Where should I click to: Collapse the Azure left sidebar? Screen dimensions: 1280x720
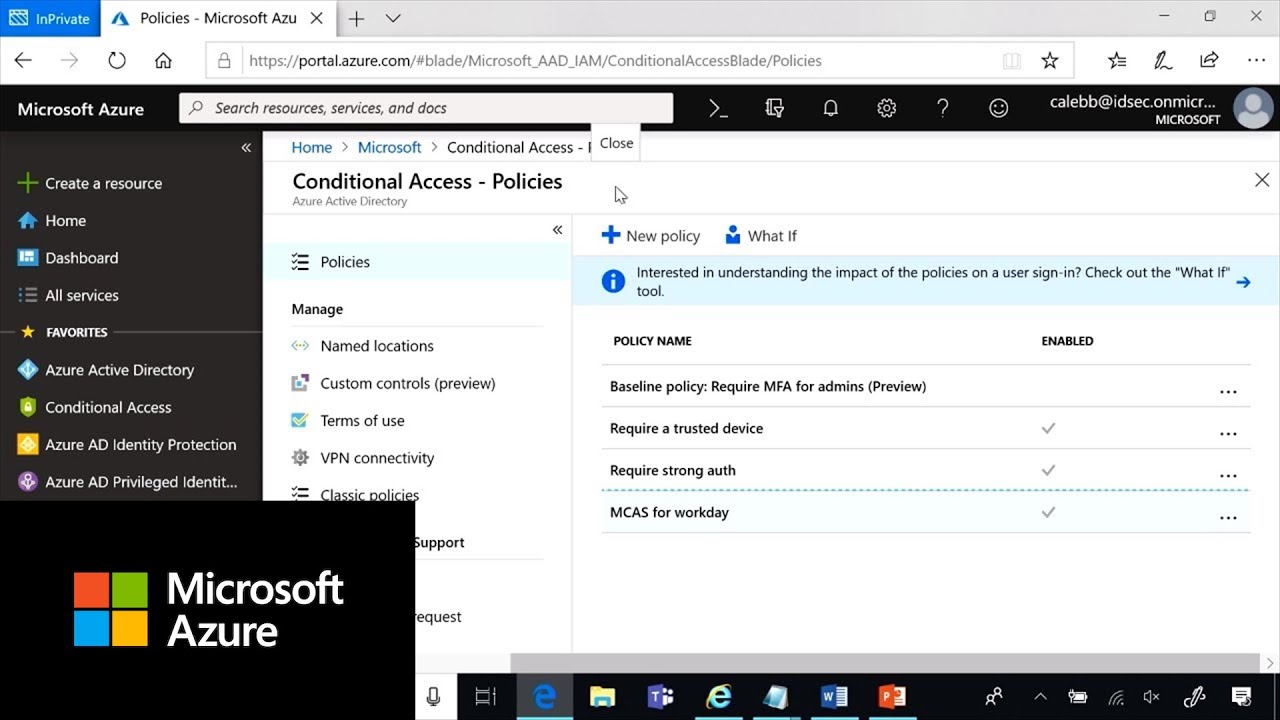(246, 148)
